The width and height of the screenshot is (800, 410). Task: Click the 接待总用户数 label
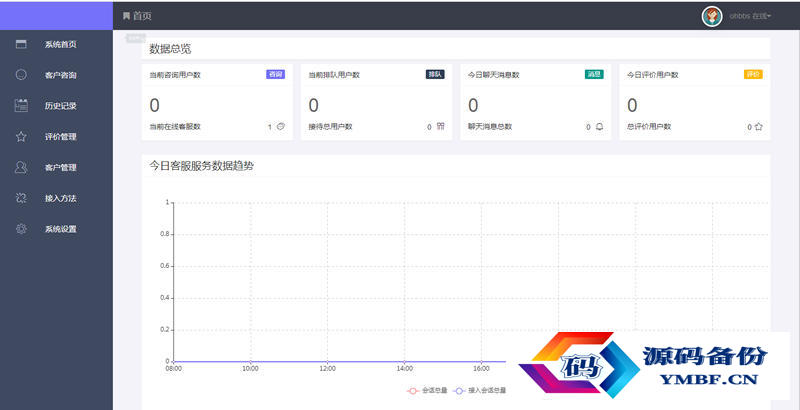330,127
